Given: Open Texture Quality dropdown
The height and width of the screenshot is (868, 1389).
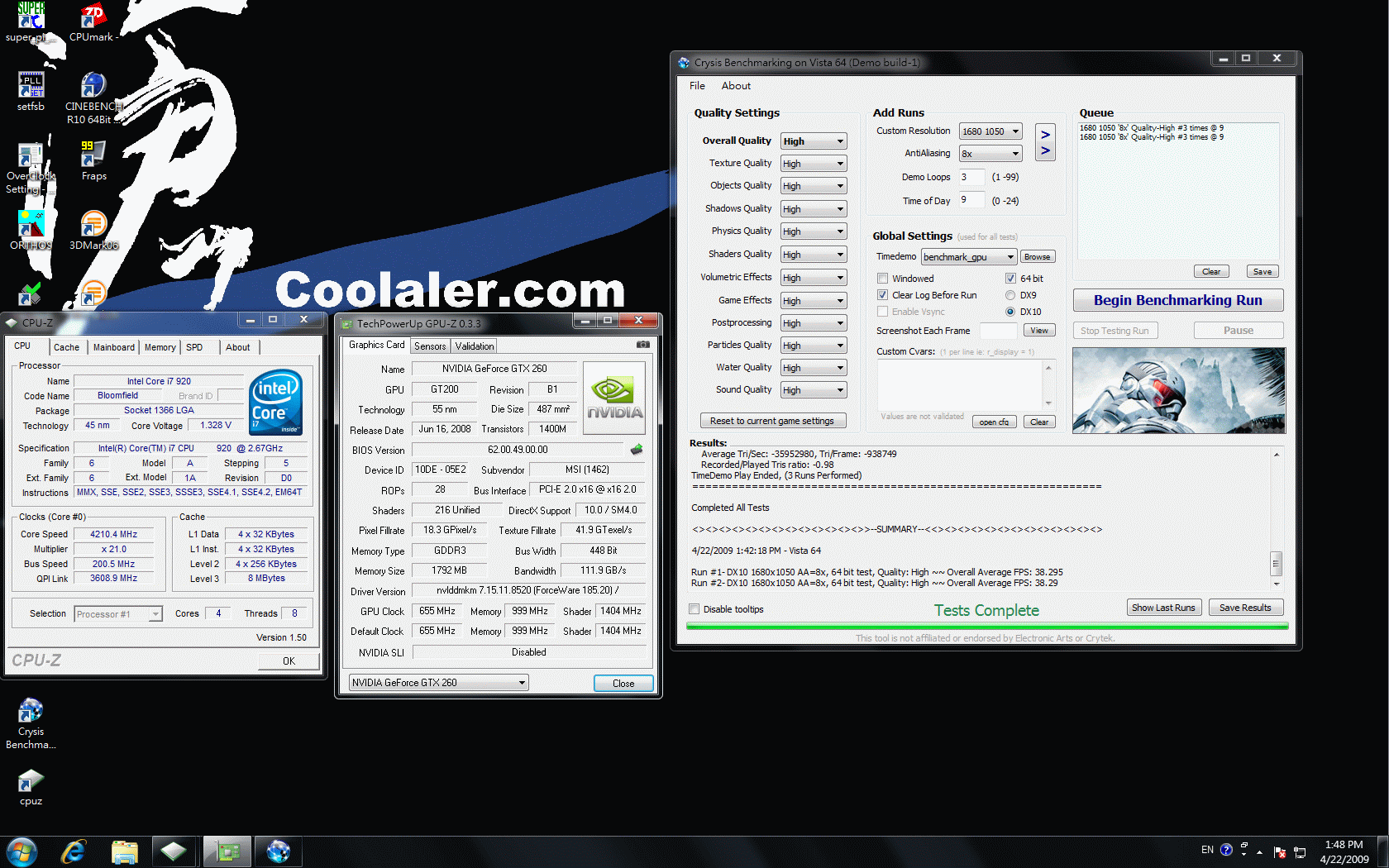Looking at the screenshot, I should [x=814, y=164].
